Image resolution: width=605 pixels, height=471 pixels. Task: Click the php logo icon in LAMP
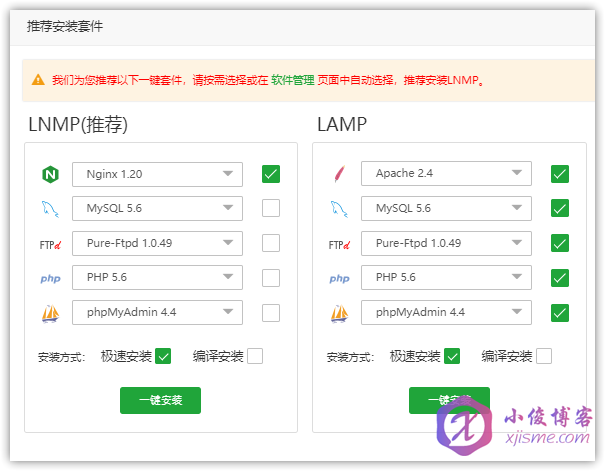[340, 279]
